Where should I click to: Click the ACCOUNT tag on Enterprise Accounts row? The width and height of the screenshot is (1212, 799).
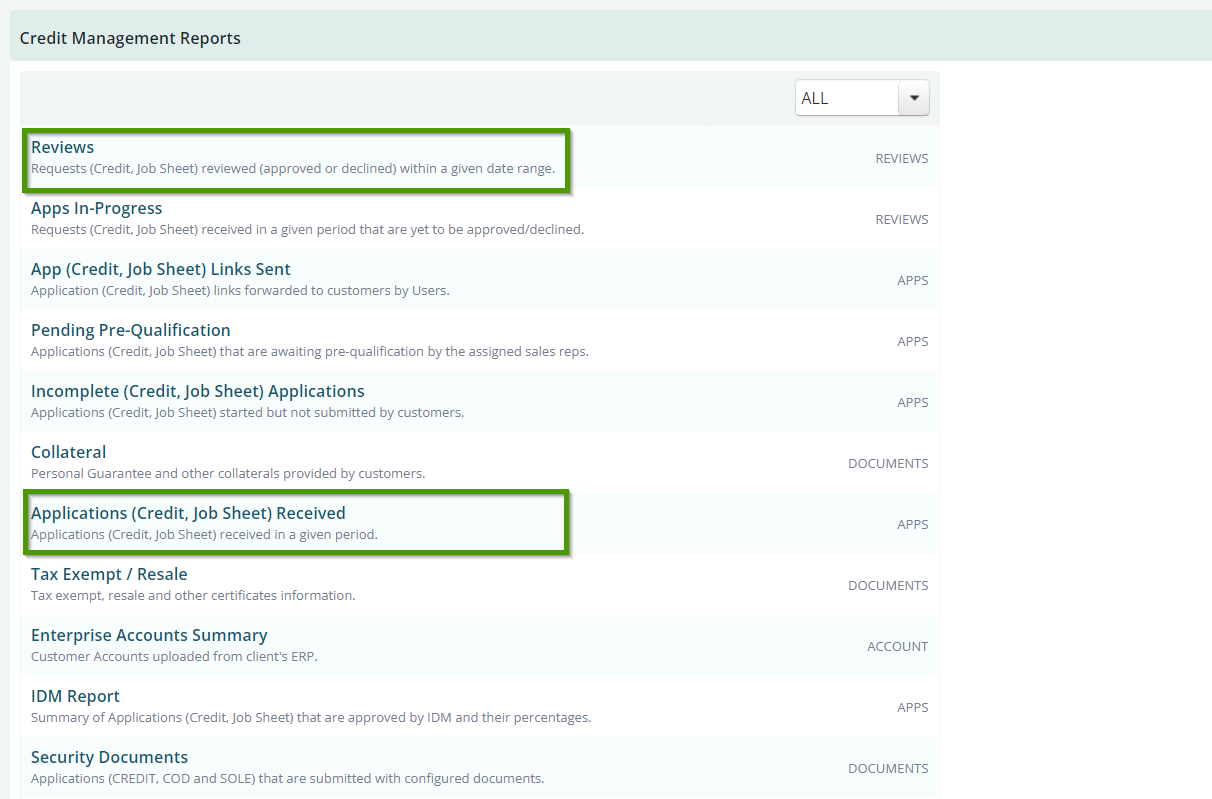pyautogui.click(x=898, y=646)
